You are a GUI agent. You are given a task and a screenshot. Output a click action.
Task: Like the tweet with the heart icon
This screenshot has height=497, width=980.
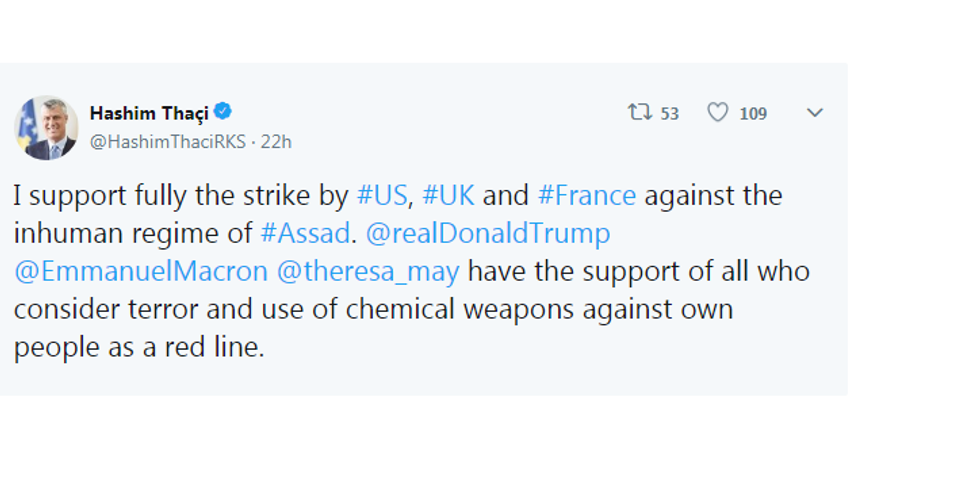pyautogui.click(x=718, y=113)
